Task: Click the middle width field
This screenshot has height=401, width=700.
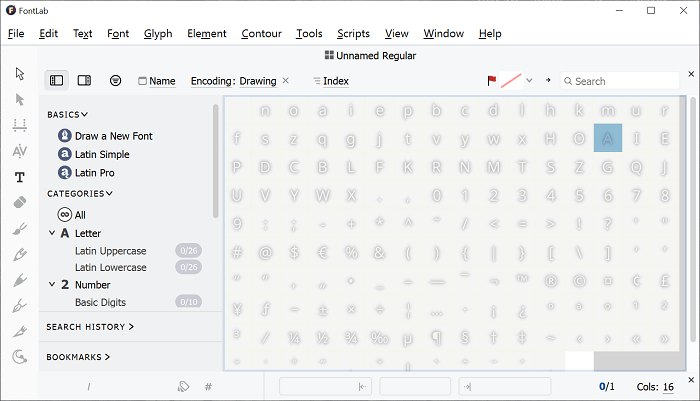Action: pyautogui.click(x=415, y=386)
